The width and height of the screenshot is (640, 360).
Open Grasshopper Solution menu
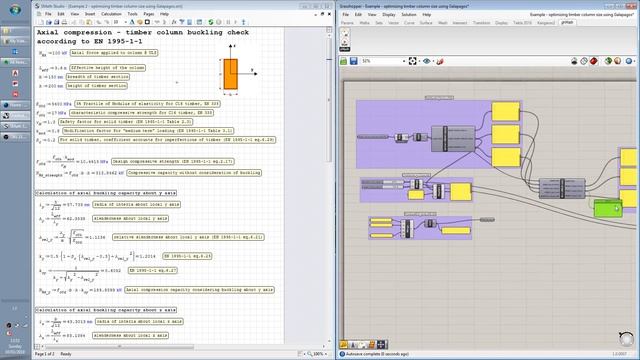[409, 14]
